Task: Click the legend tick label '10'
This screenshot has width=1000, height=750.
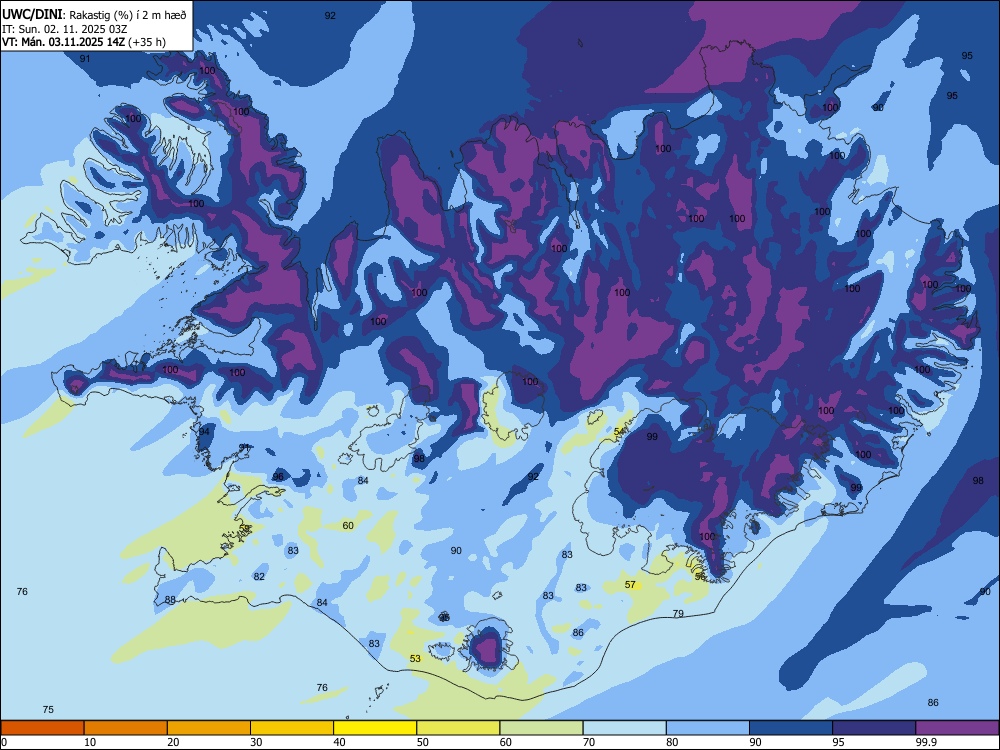Action: [90, 742]
